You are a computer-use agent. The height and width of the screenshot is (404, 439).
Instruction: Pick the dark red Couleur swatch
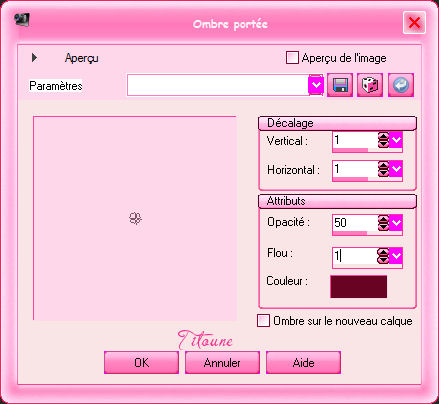359,286
